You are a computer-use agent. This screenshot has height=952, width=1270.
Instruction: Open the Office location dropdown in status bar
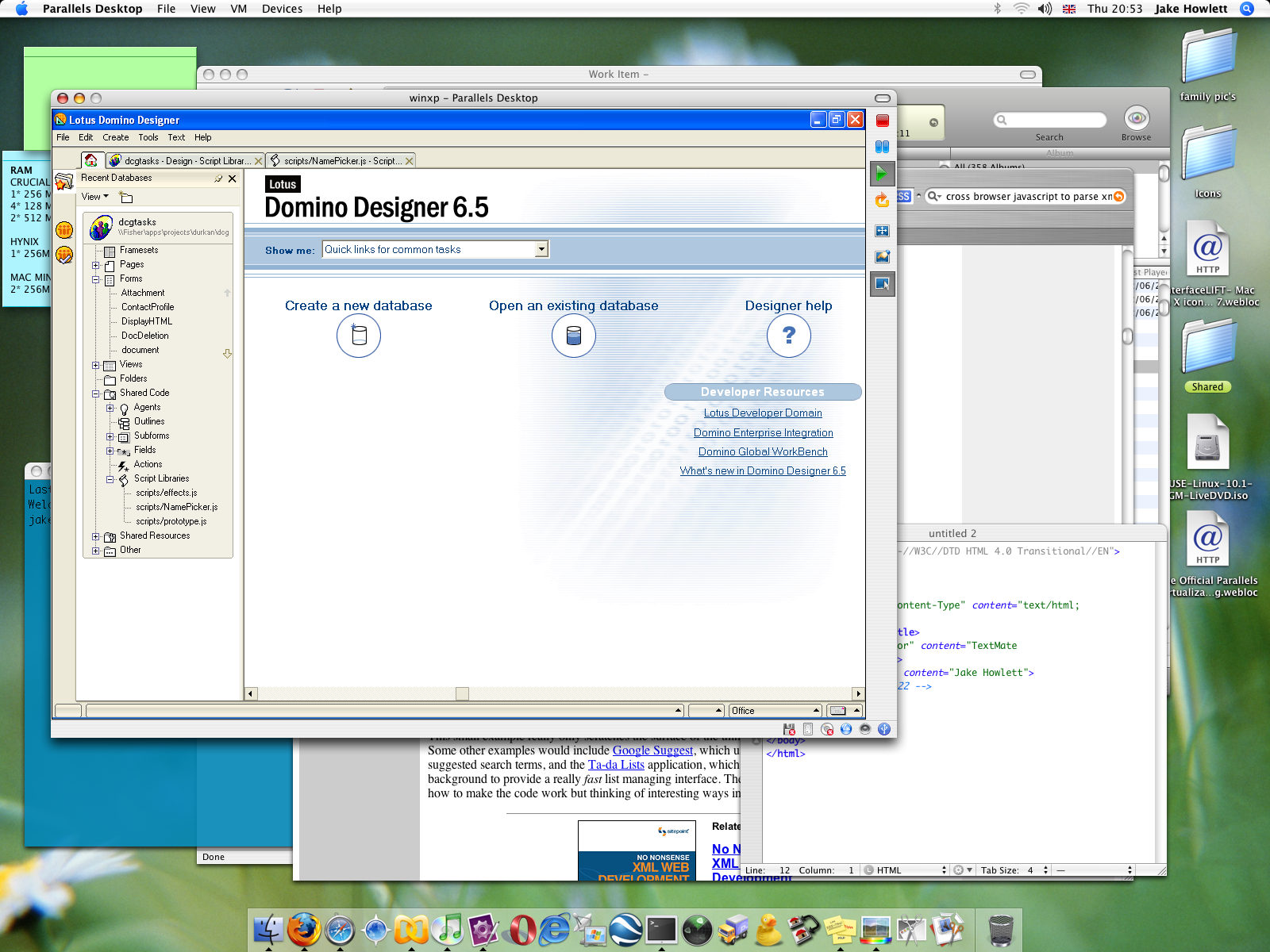[775, 711]
